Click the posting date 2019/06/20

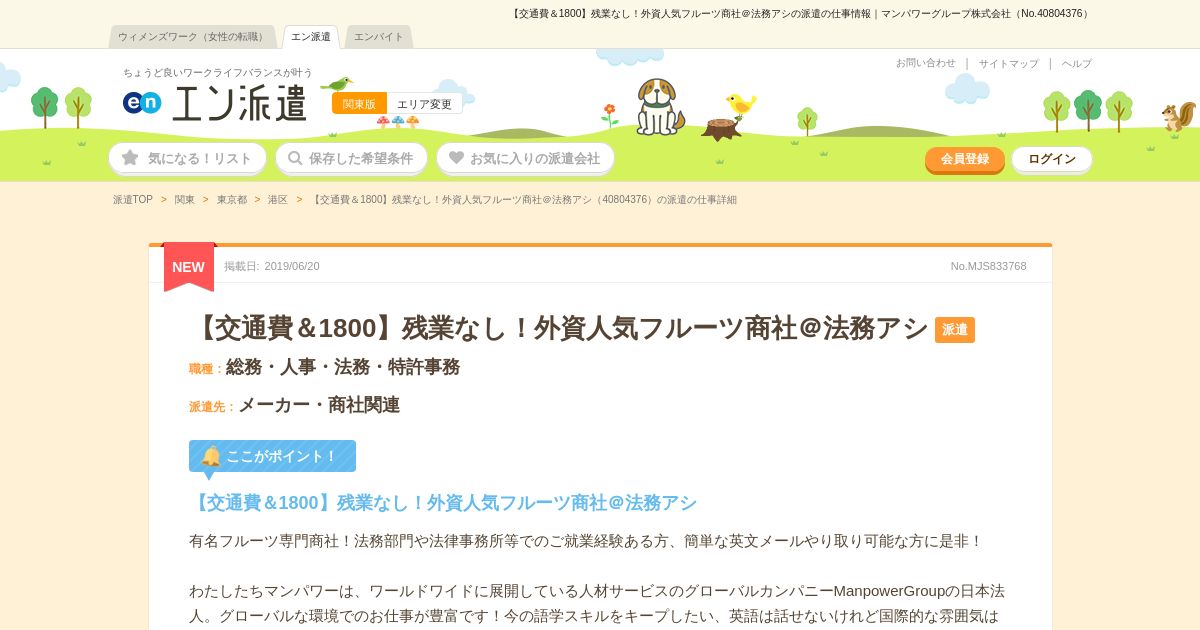292,266
